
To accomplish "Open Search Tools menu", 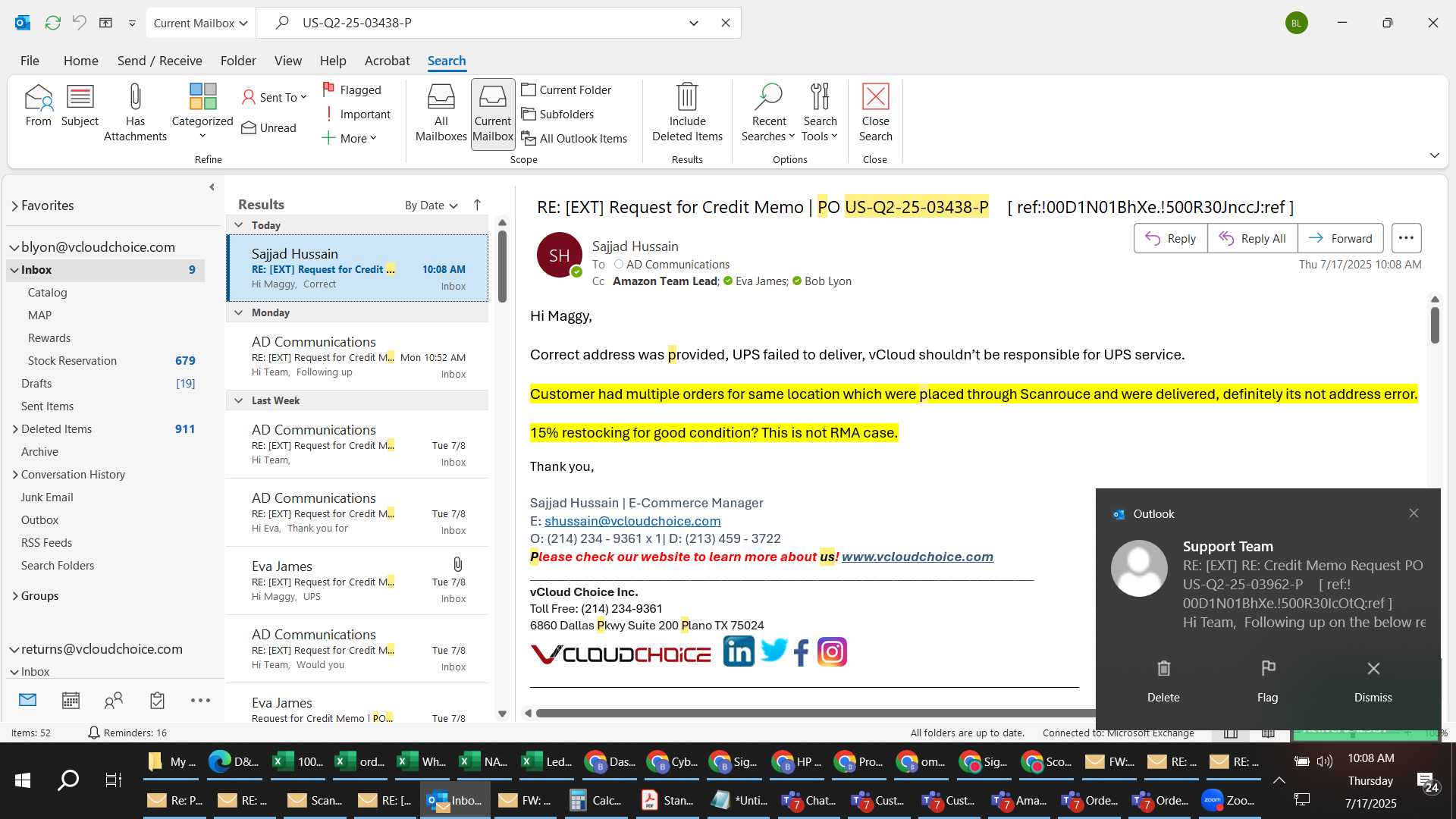I will [820, 112].
